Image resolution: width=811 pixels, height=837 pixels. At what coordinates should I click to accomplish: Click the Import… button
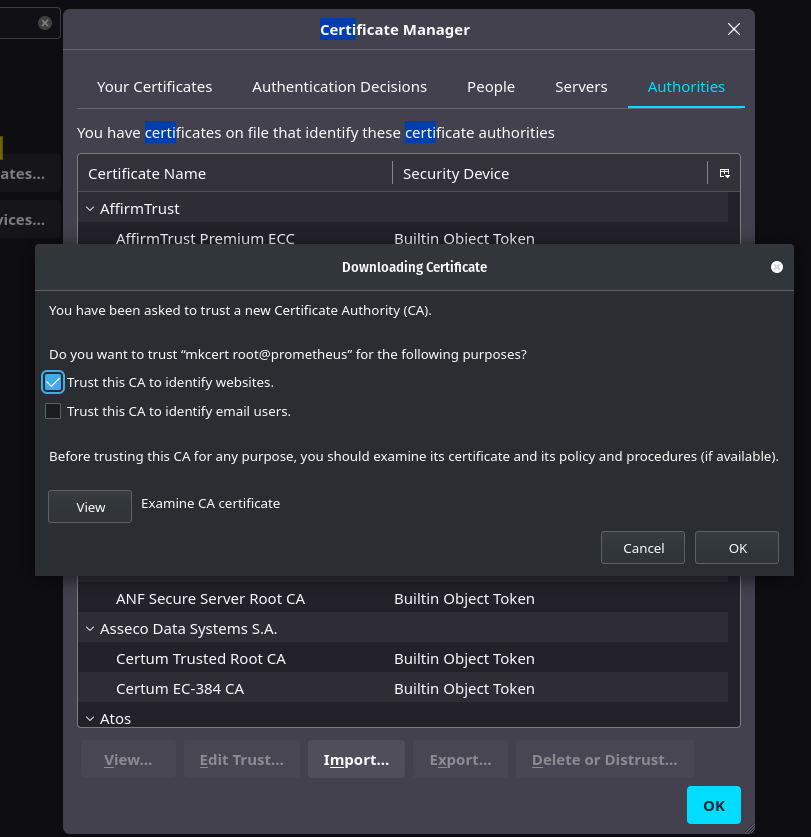click(x=356, y=759)
